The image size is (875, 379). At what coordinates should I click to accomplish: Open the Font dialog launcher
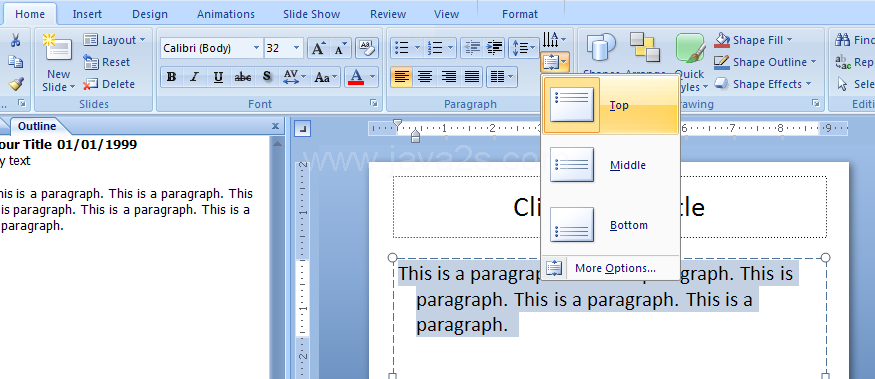pos(374,103)
